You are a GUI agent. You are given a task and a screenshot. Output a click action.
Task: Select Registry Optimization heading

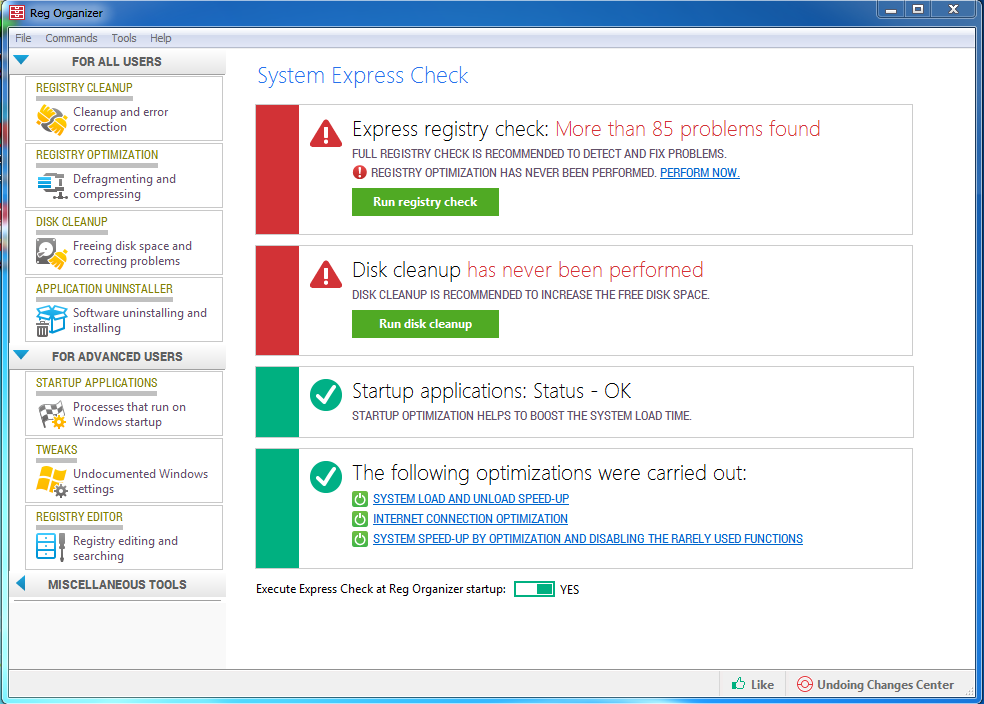pos(97,155)
